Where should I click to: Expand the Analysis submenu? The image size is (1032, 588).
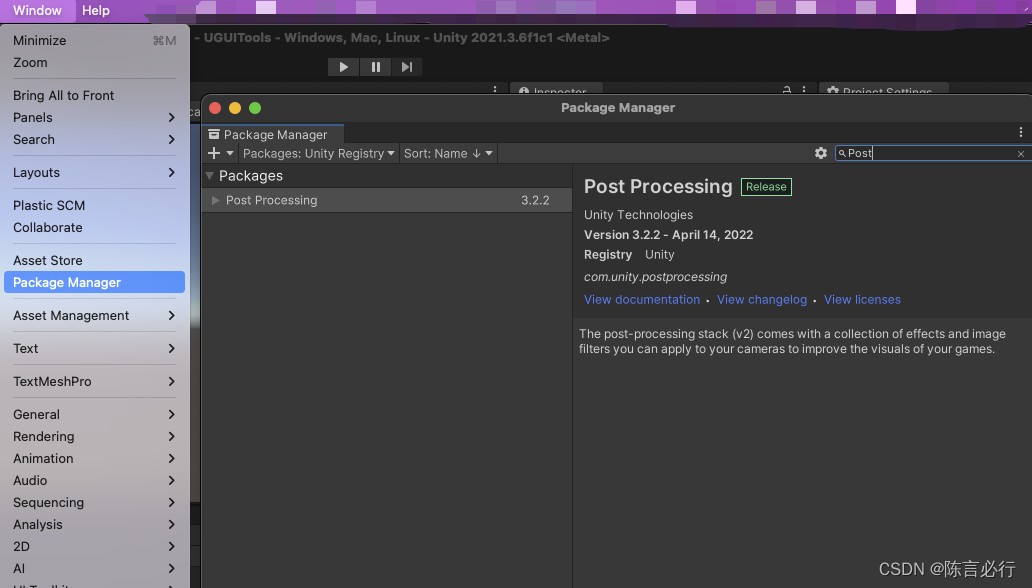95,525
